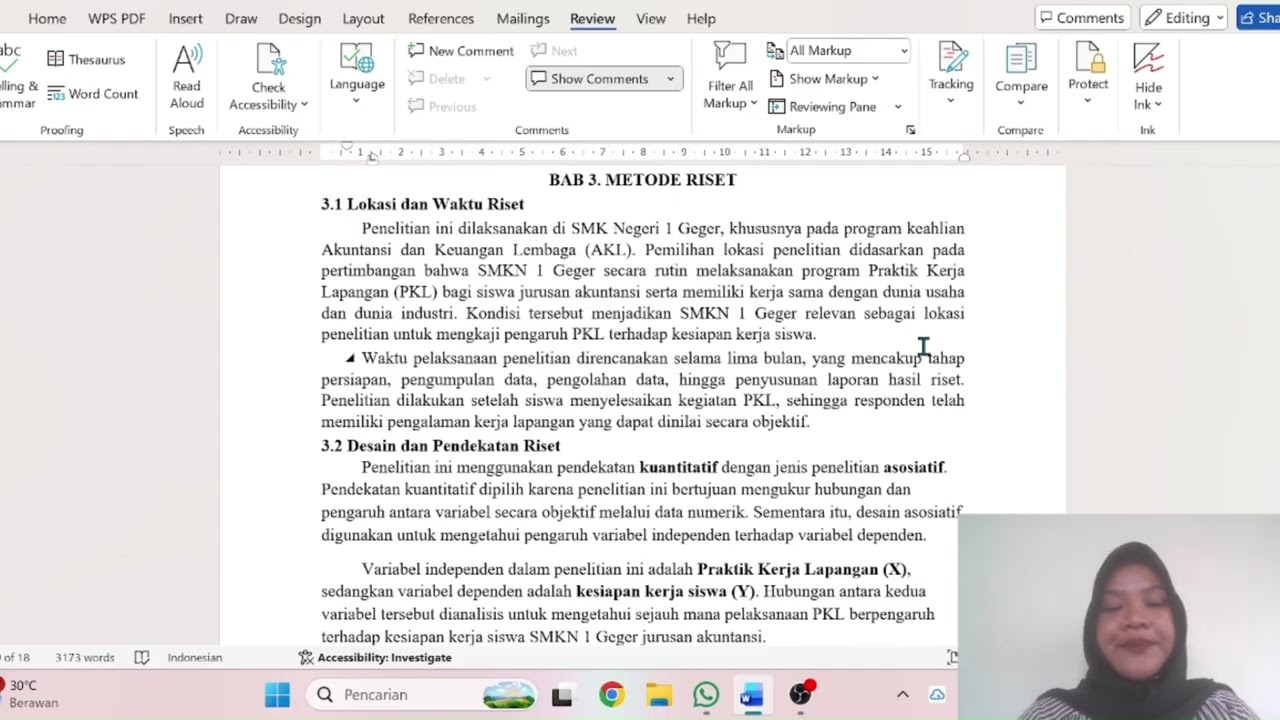This screenshot has height=720, width=1280.
Task: Insert a New Comment
Action: click(x=461, y=51)
